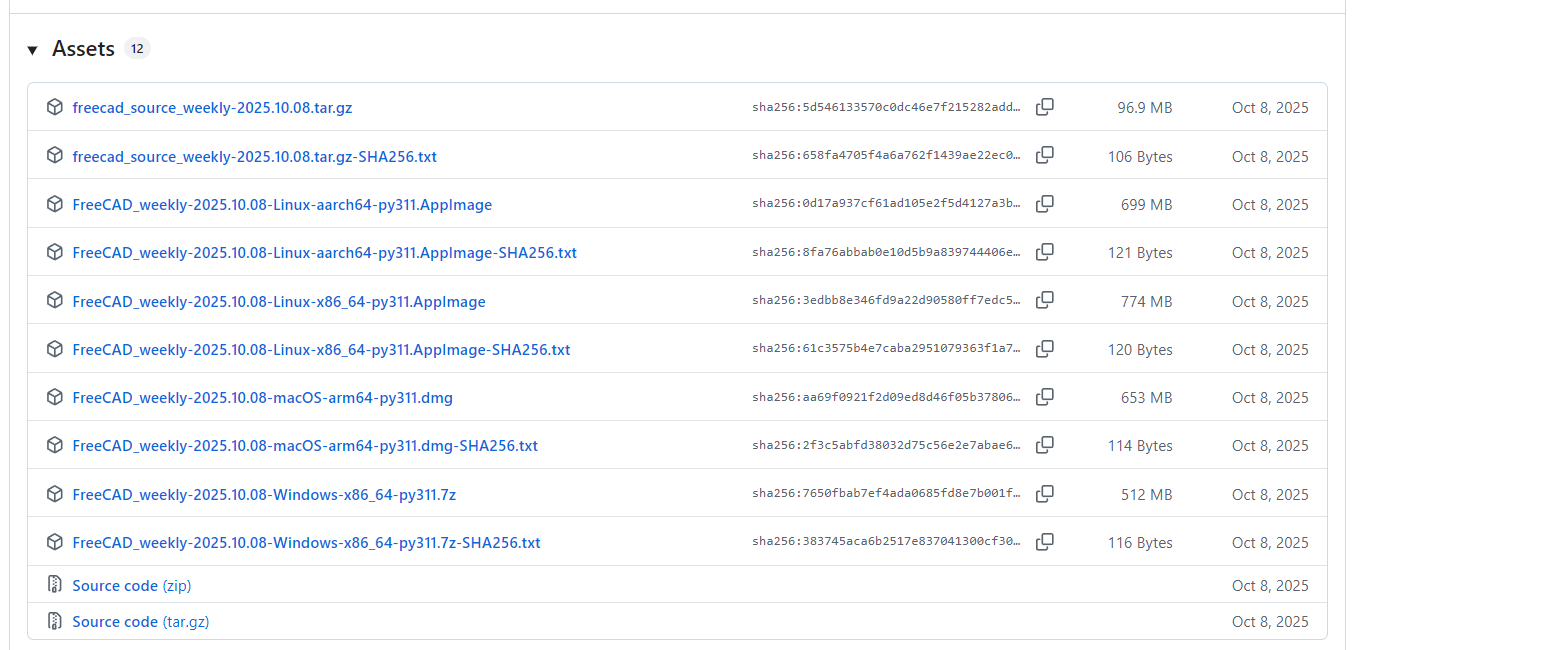Download Linux-x86_64-py311.AppImage file
1564x650 pixels.
[279, 302]
